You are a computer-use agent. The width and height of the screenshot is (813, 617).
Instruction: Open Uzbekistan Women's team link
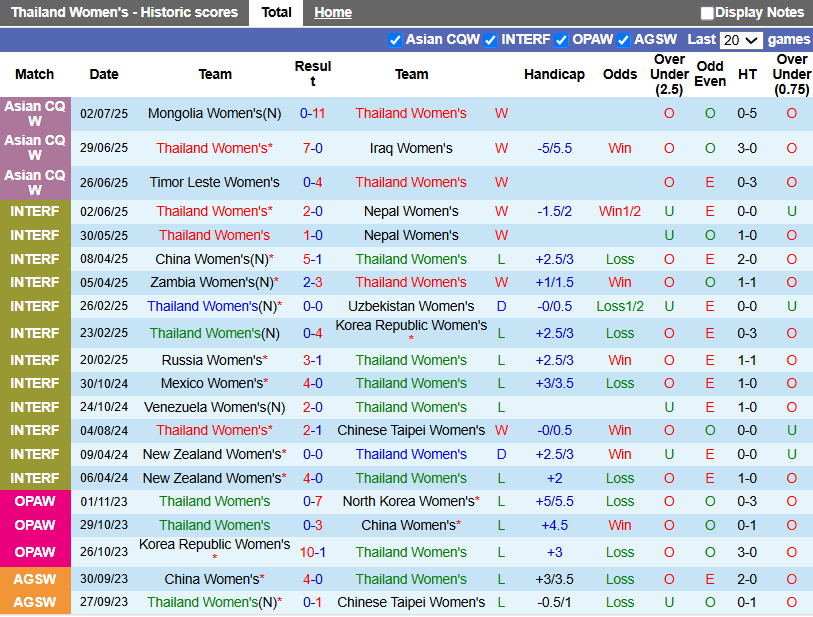(x=411, y=306)
